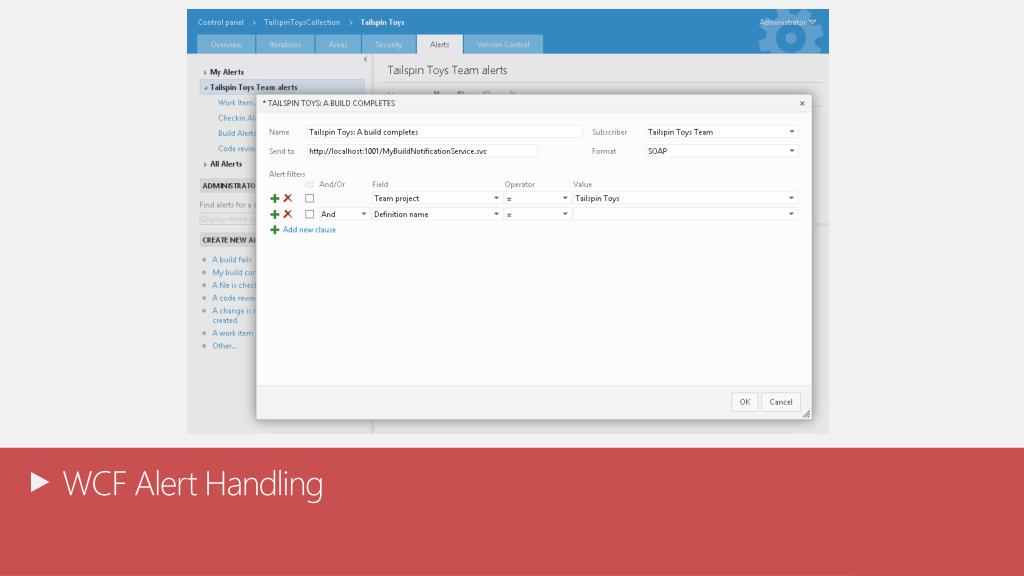
Task: Select Work Item alerts in the tree
Action: tap(236, 103)
